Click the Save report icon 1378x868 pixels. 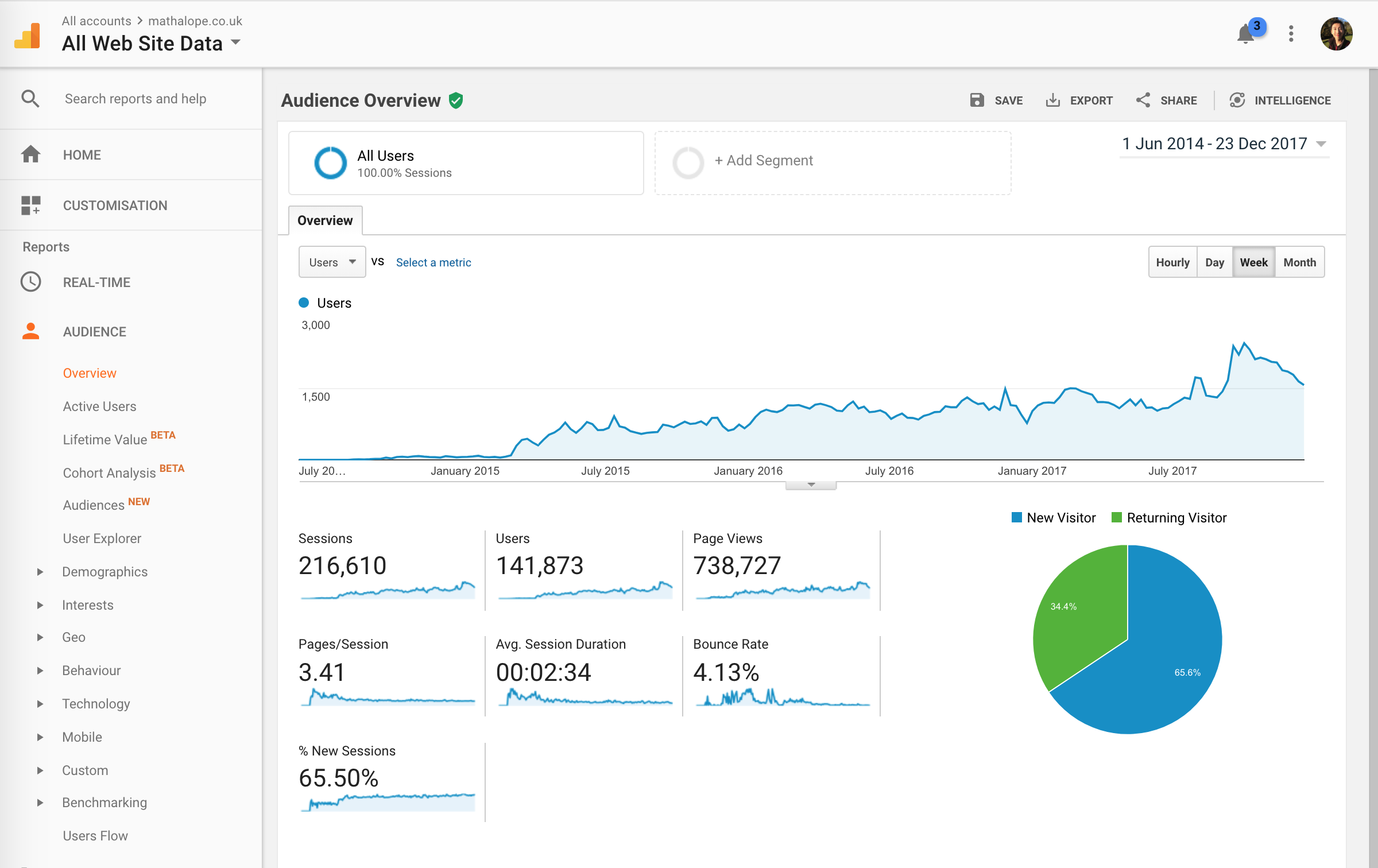tap(977, 100)
